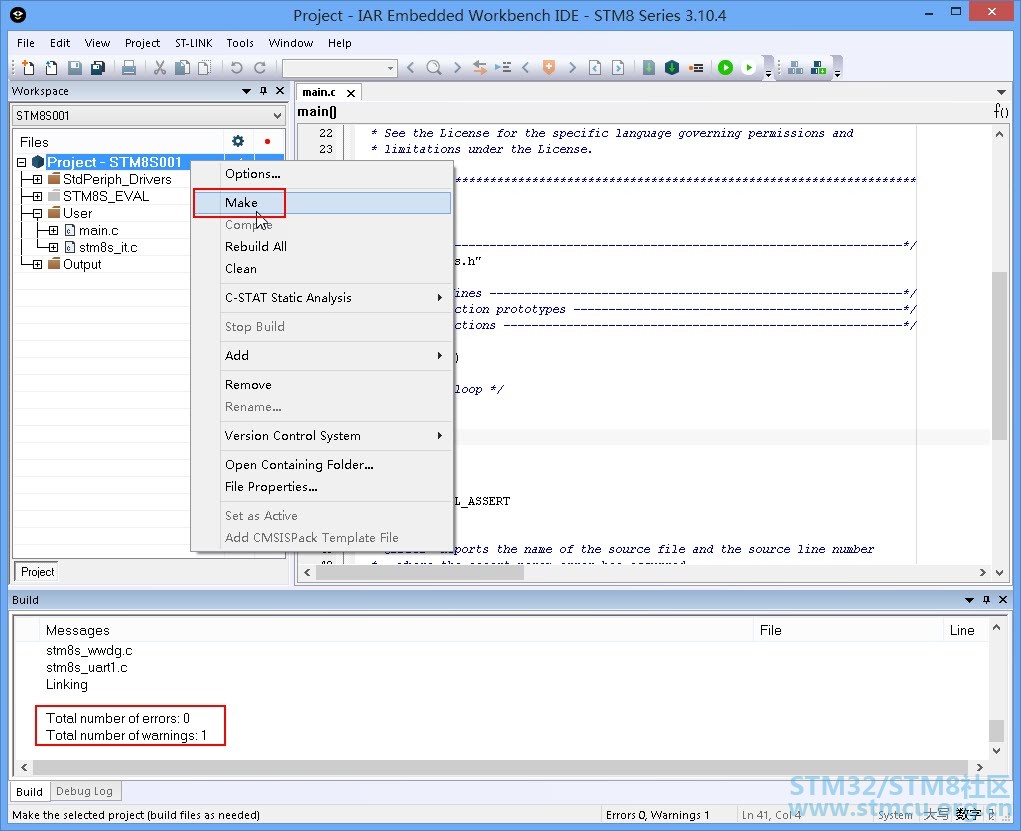Select the Build tab
The image size is (1021, 831).
[x=29, y=792]
